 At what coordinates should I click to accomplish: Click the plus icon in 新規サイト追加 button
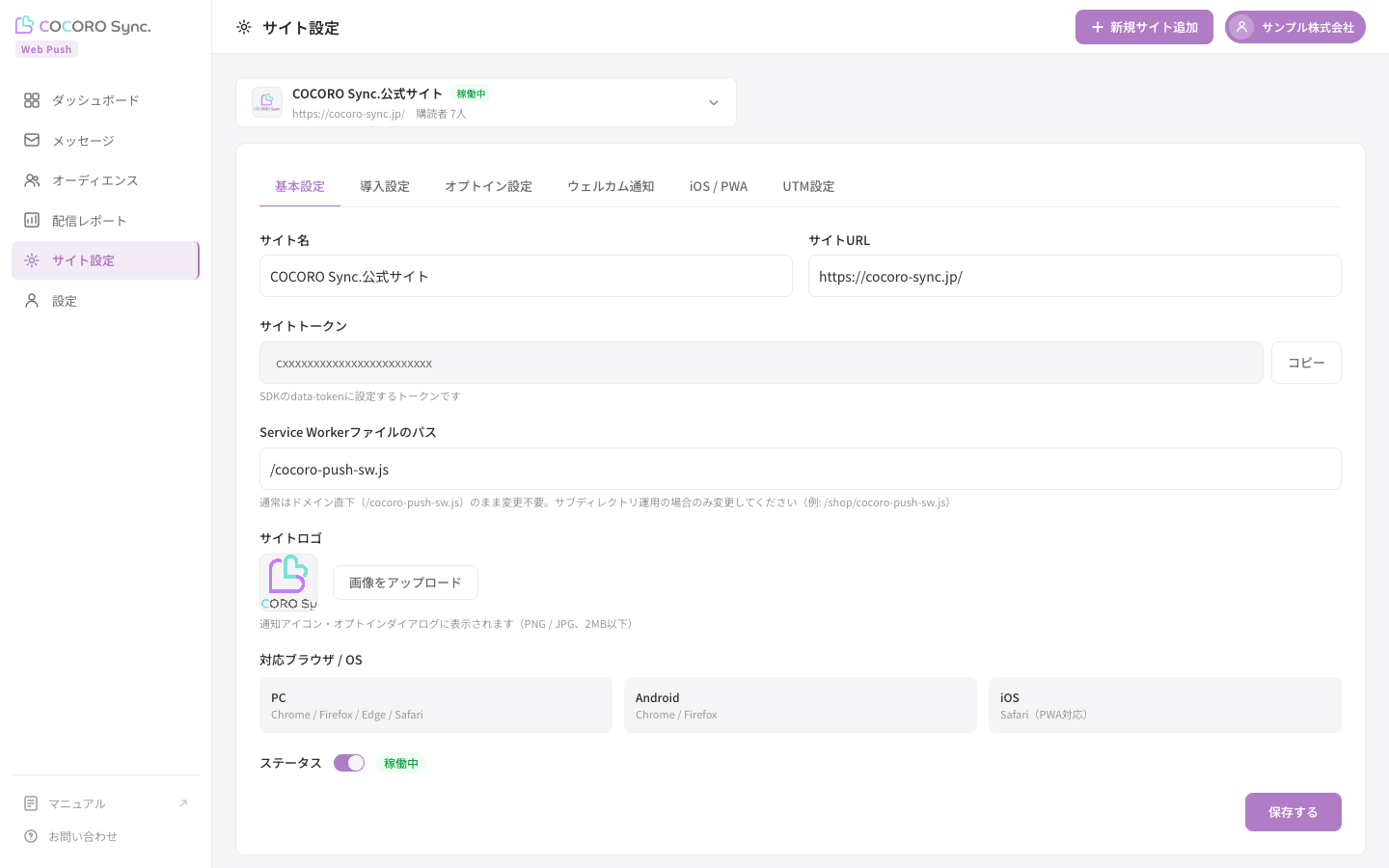tap(1097, 27)
